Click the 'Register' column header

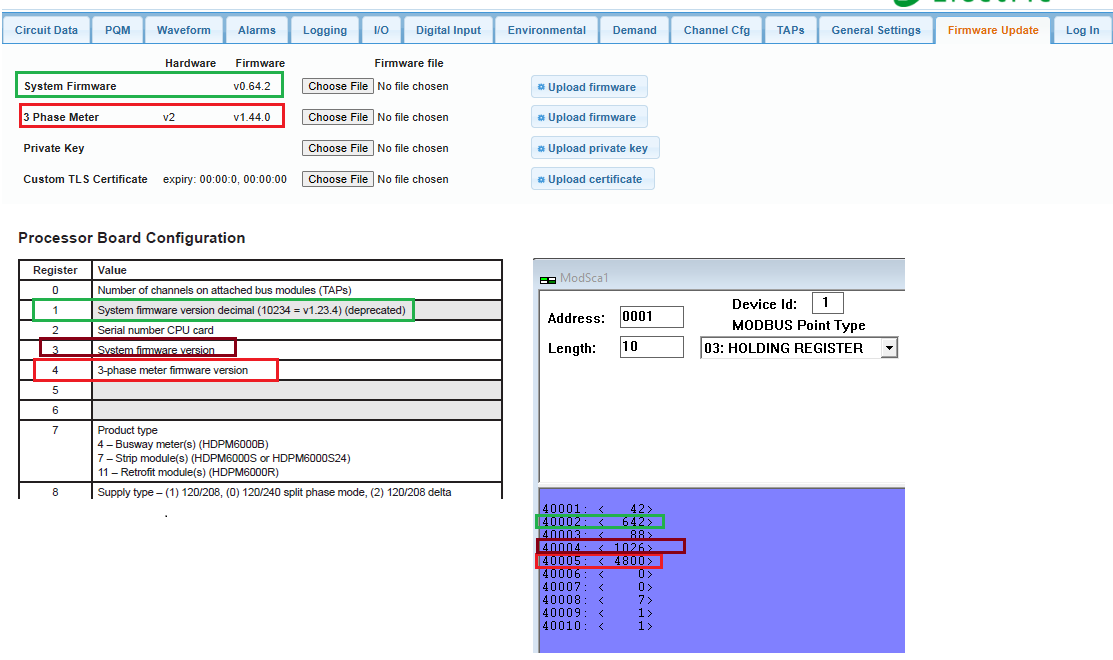[55, 270]
